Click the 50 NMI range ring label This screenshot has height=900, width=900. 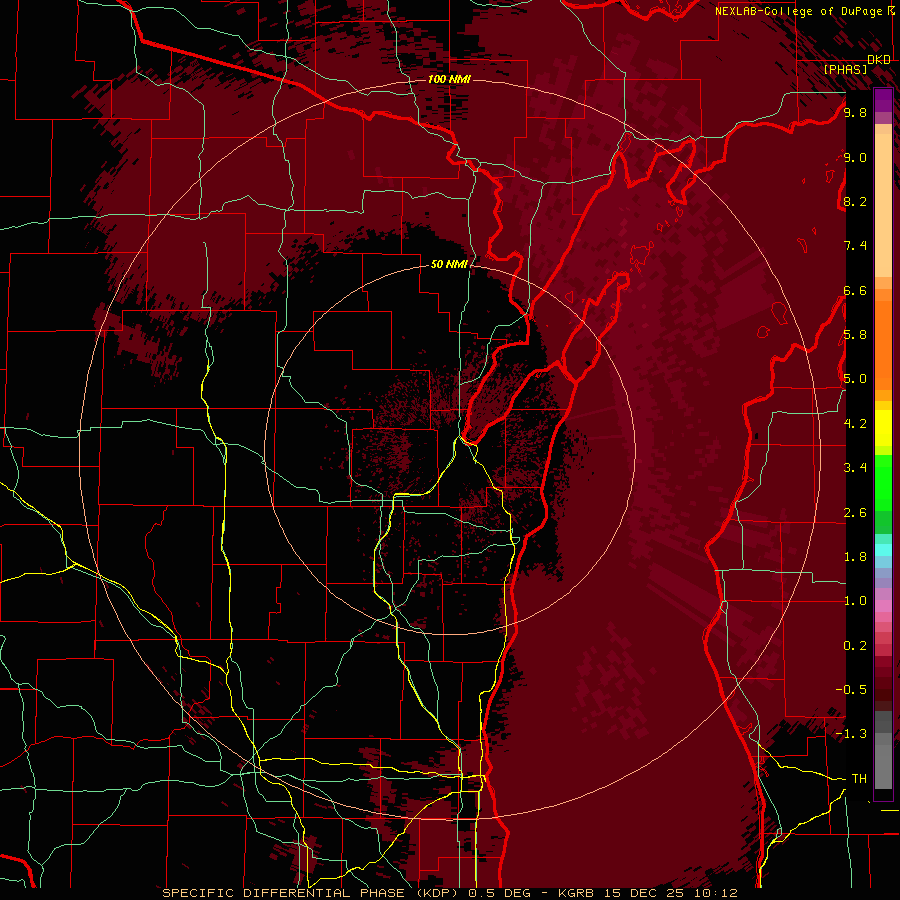(x=449, y=264)
